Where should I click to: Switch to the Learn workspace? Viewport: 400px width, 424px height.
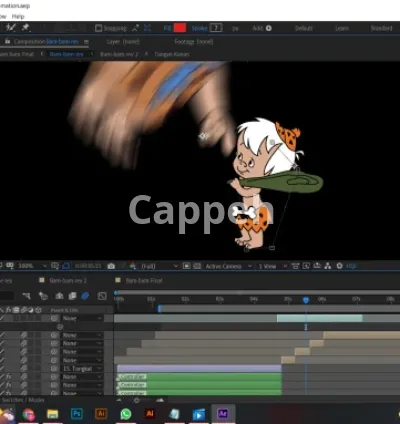[342, 28]
